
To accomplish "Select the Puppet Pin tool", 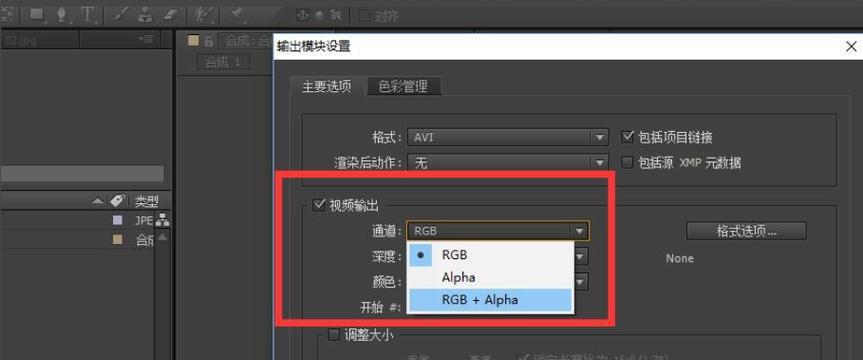I will pyautogui.click(x=237, y=14).
